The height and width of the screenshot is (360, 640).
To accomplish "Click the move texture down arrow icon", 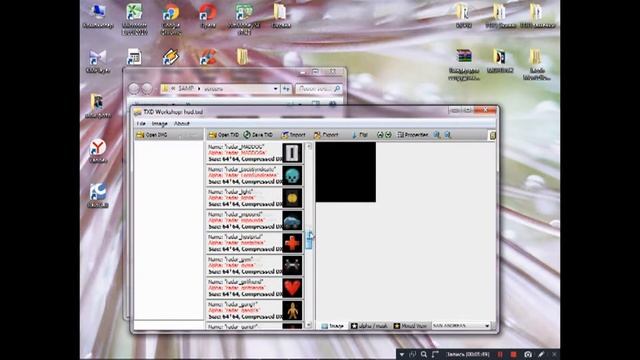I will coord(388,135).
